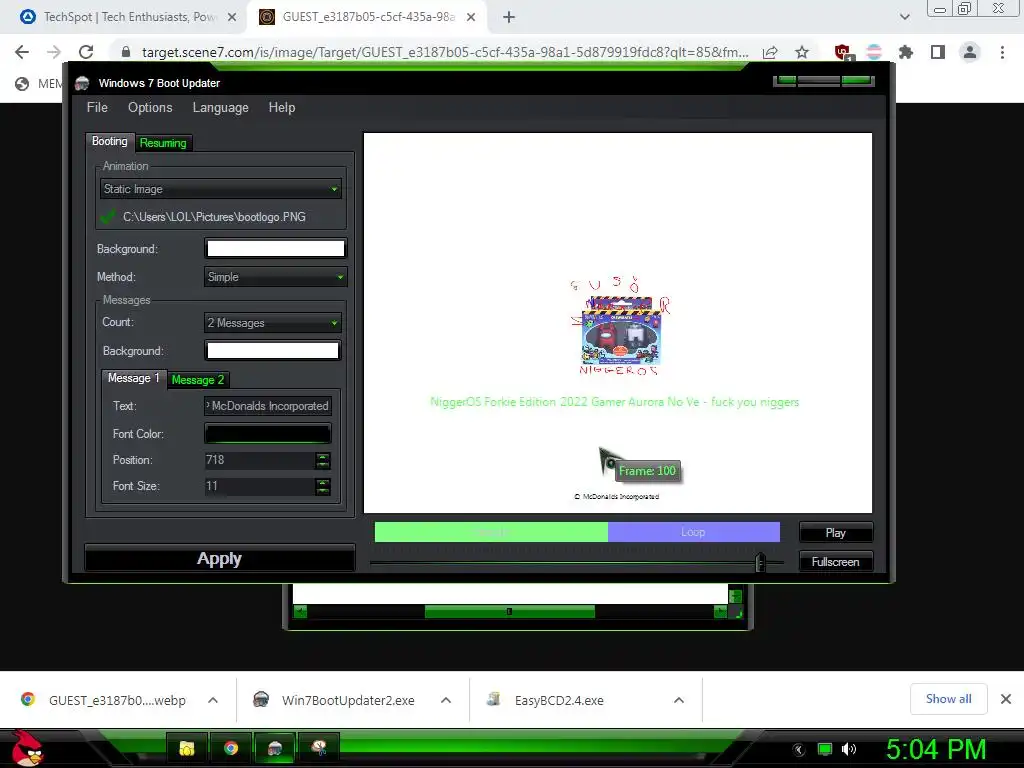Expand the Static Image animation dropdown
Image resolution: width=1024 pixels, height=768 pixels.
click(221, 189)
